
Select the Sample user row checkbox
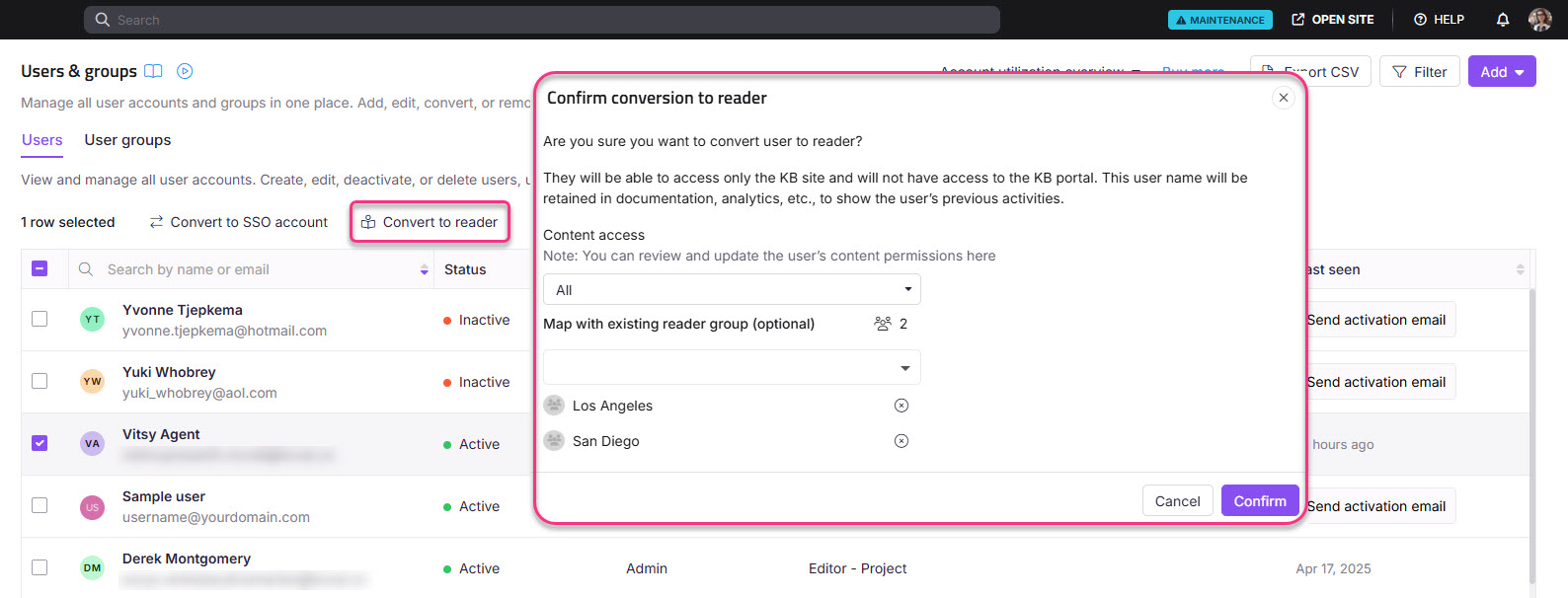39,505
